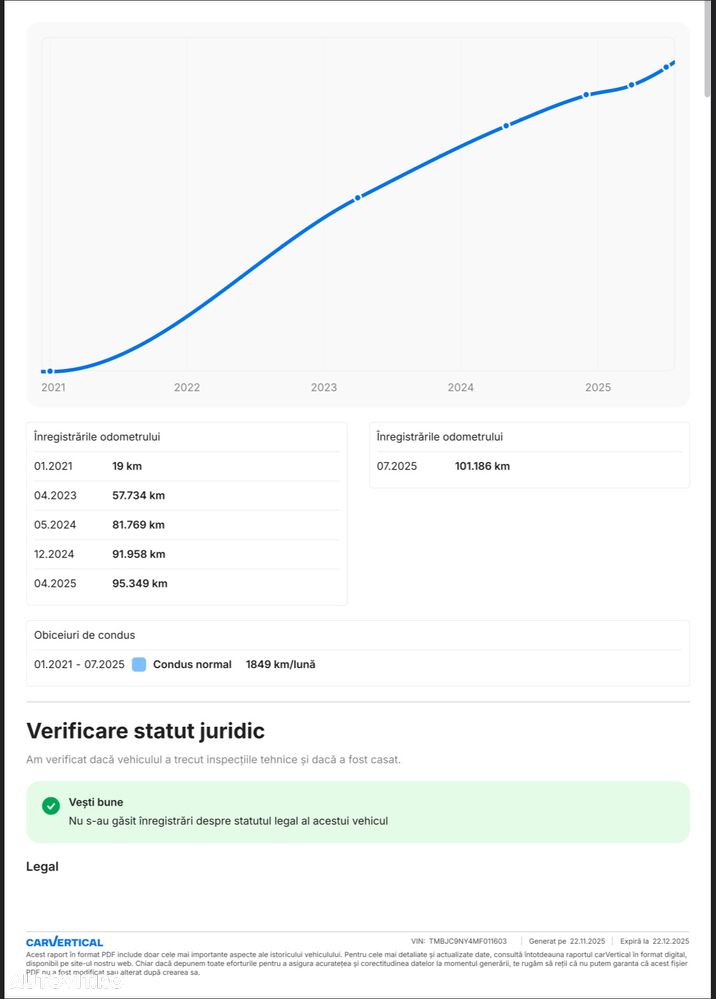716x999 pixels.
Task: Select the July 2025 final chart data point
Action: click(667, 67)
